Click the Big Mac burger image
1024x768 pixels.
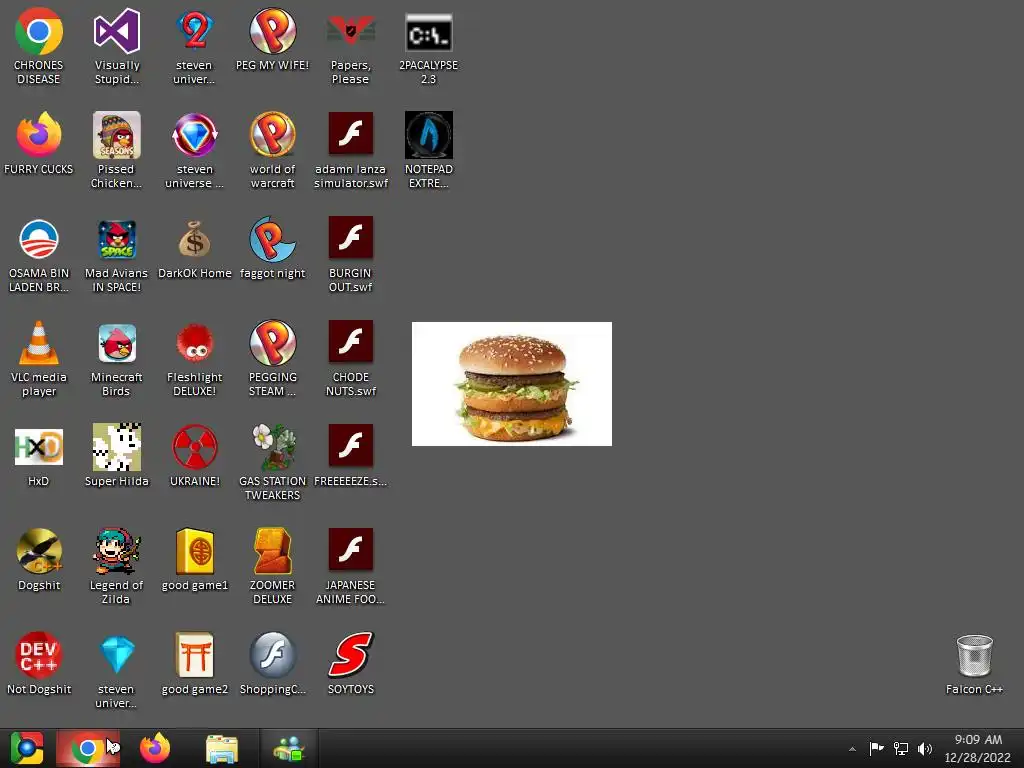point(512,384)
